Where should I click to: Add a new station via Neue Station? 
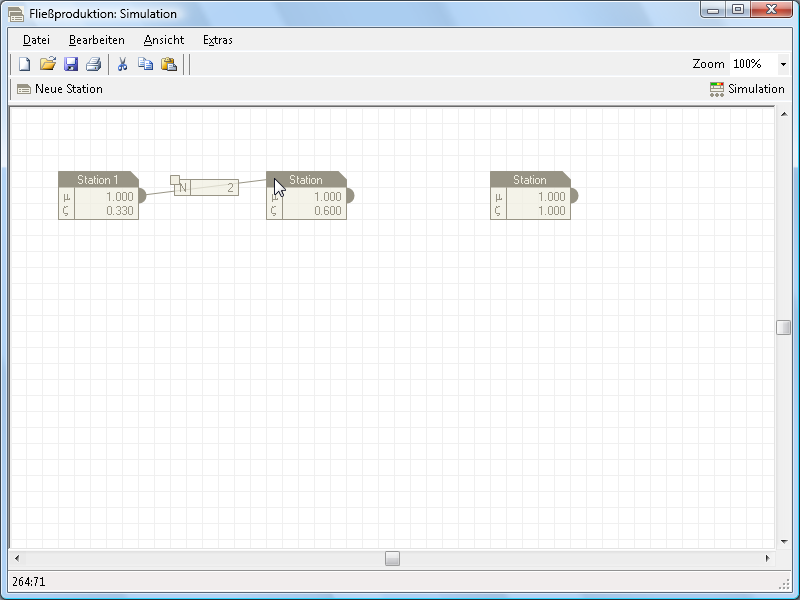60,89
